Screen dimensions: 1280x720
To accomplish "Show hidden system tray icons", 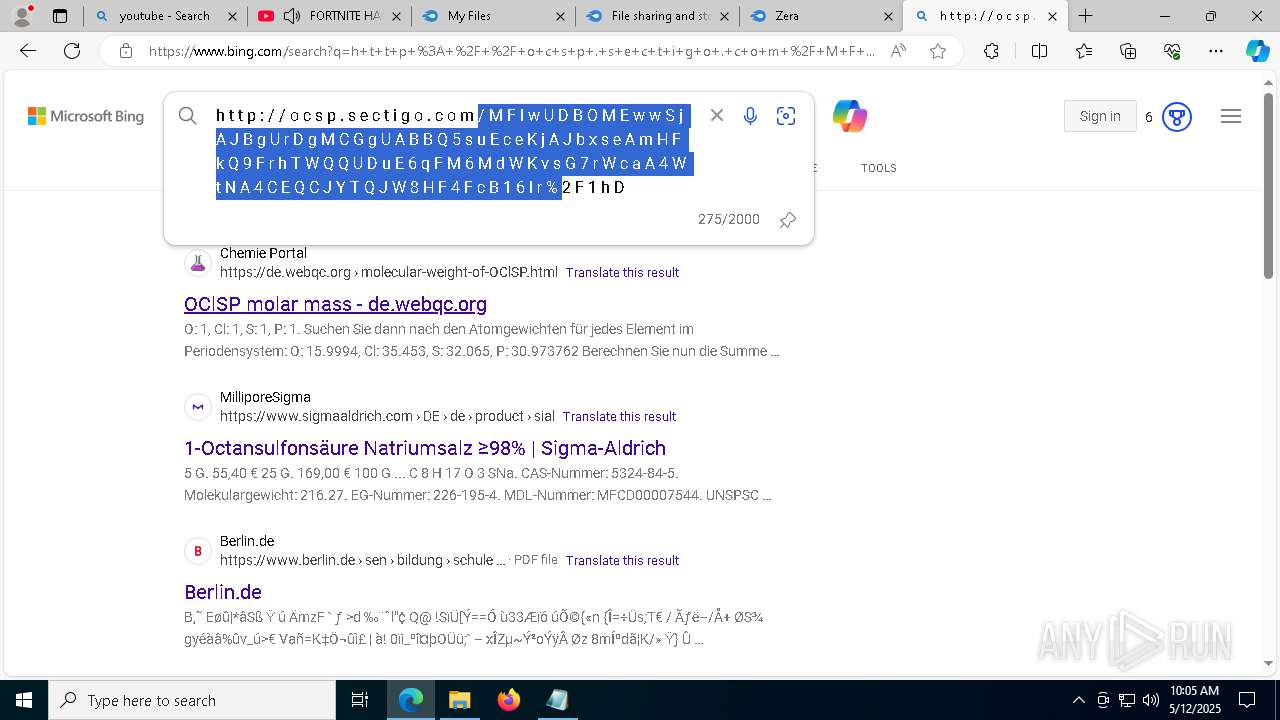I will click(1078, 700).
